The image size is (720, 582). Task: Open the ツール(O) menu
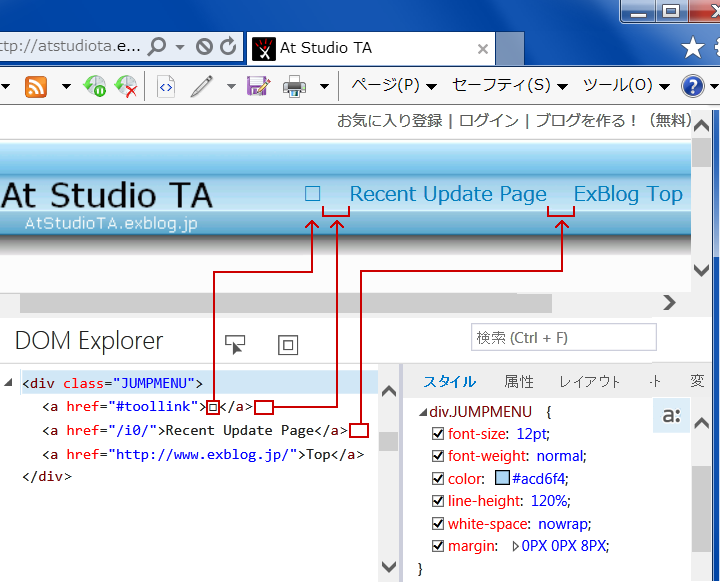(626, 85)
